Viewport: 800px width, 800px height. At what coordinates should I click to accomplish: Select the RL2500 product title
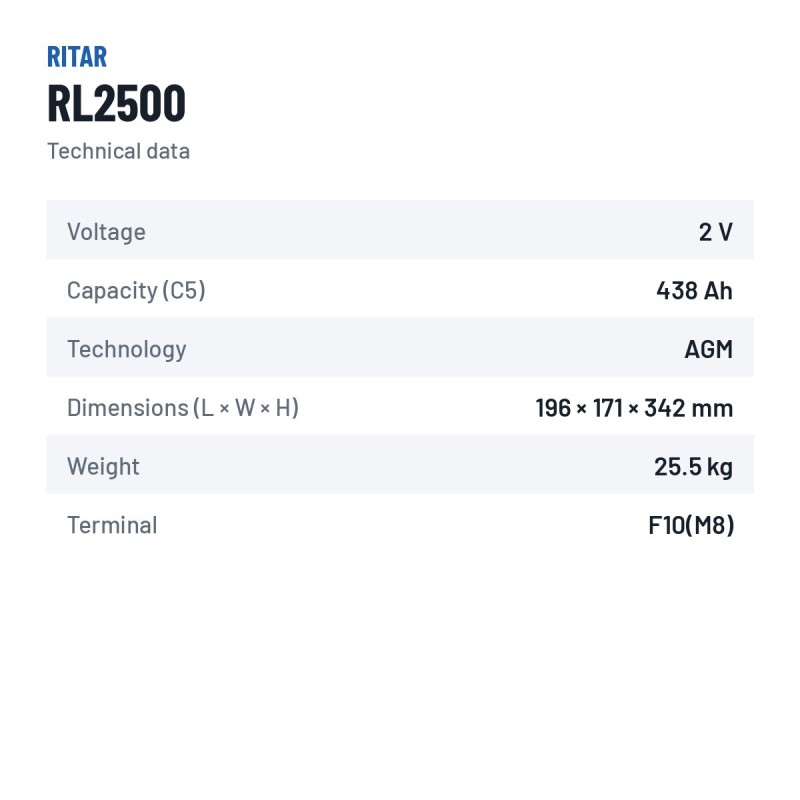[116, 104]
